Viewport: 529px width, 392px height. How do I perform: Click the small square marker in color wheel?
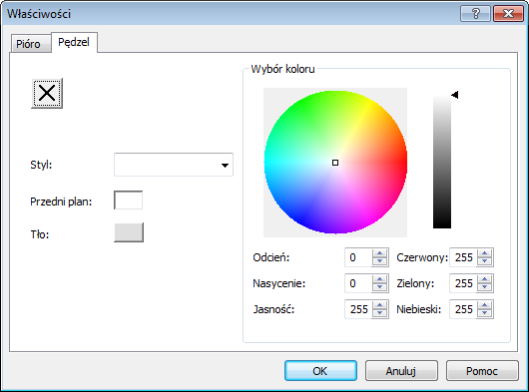click(335, 163)
